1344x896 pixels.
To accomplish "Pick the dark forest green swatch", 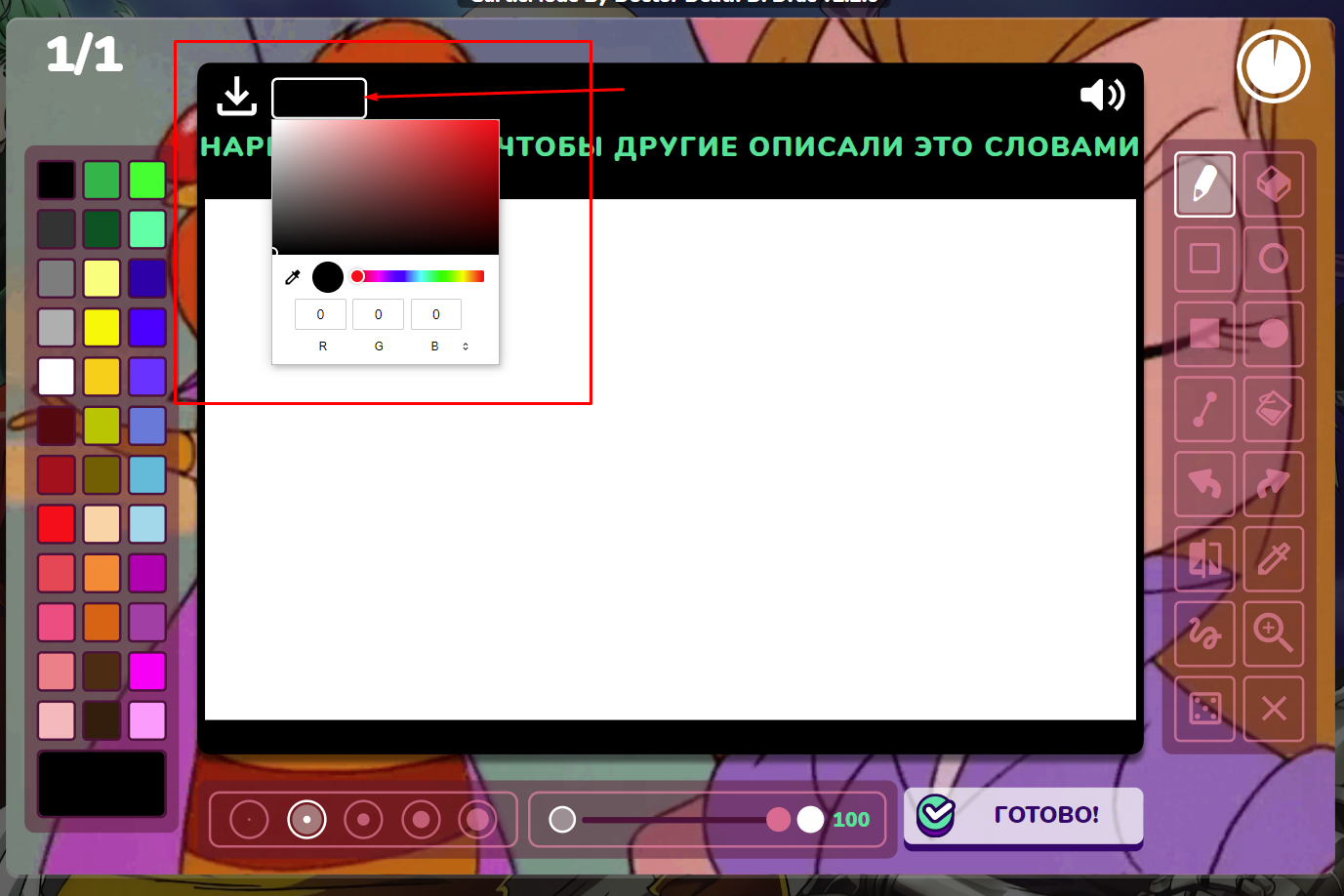I will pyautogui.click(x=102, y=229).
